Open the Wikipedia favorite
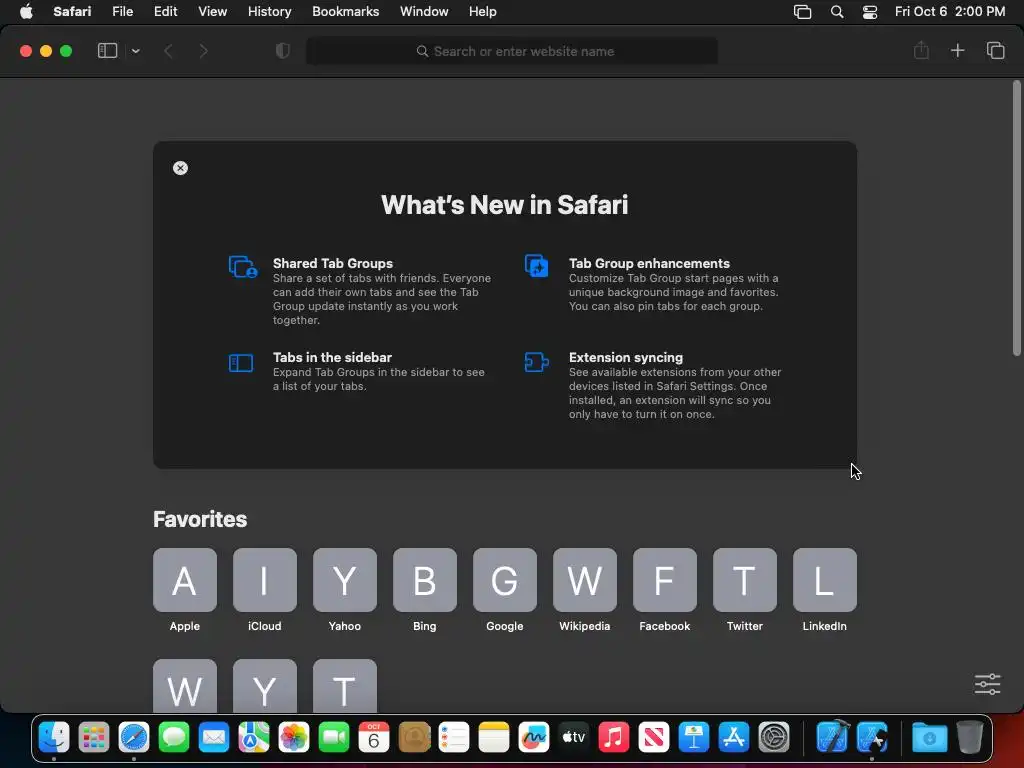Image resolution: width=1024 pixels, height=768 pixels. point(584,590)
